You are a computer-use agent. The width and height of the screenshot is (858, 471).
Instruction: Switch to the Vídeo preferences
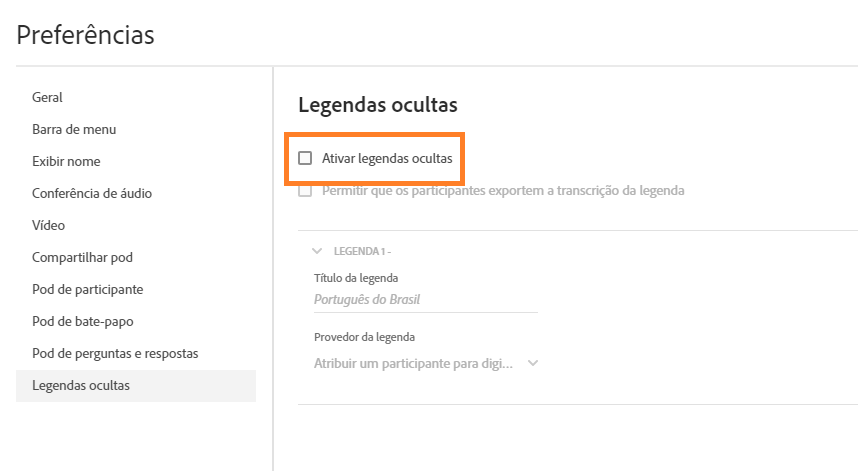[x=49, y=226]
